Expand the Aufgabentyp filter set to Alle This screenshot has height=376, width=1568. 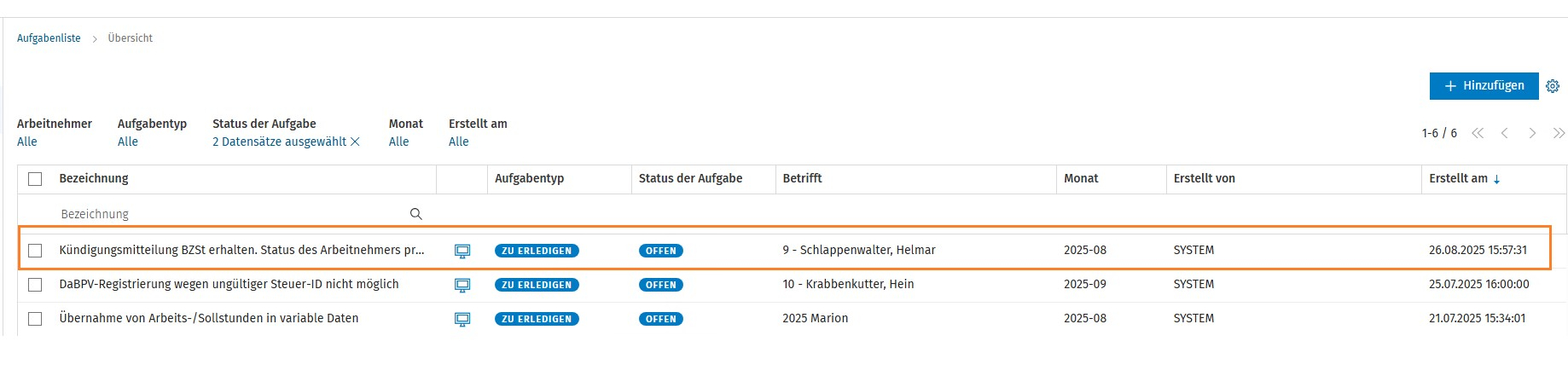128,142
